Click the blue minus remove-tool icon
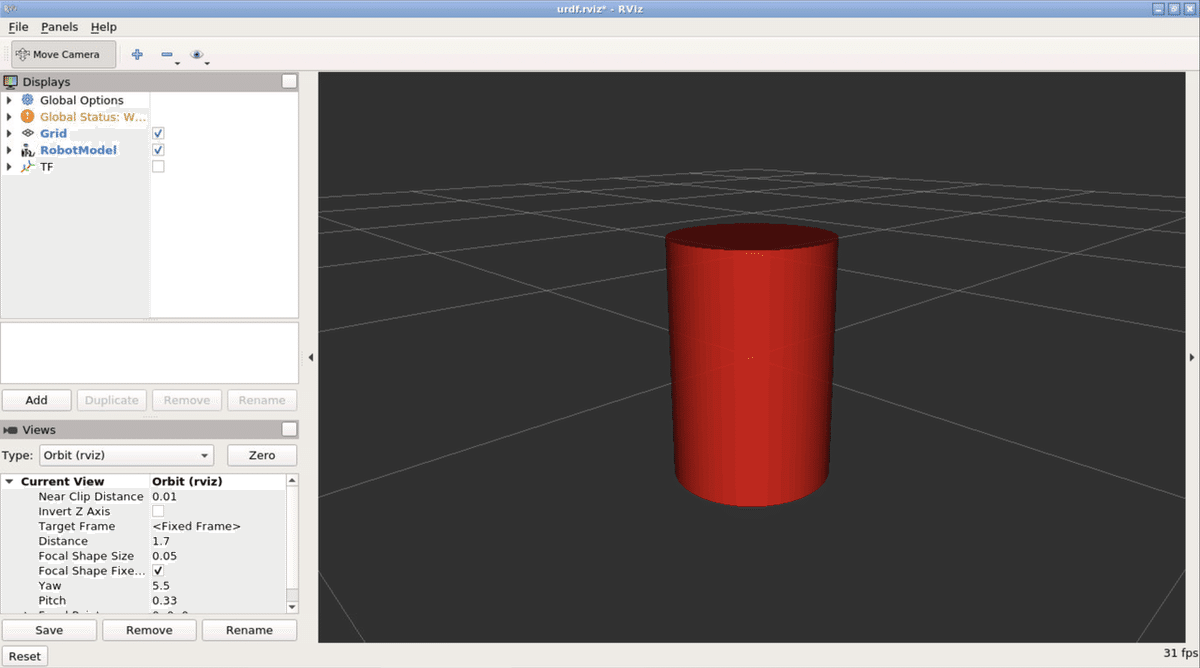Screen dimensions: 1200x668 pos(167,54)
